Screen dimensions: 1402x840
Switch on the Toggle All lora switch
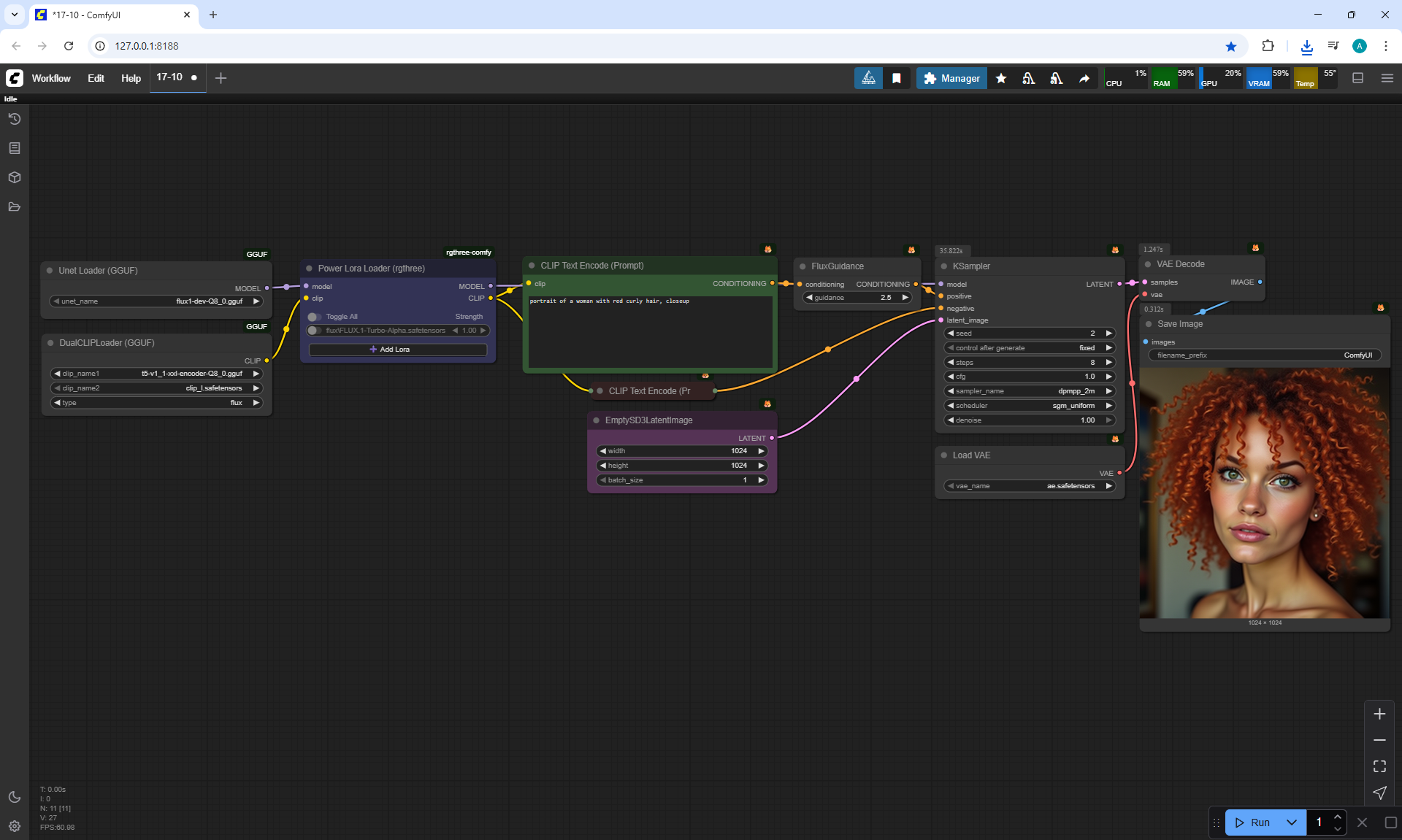click(x=314, y=317)
